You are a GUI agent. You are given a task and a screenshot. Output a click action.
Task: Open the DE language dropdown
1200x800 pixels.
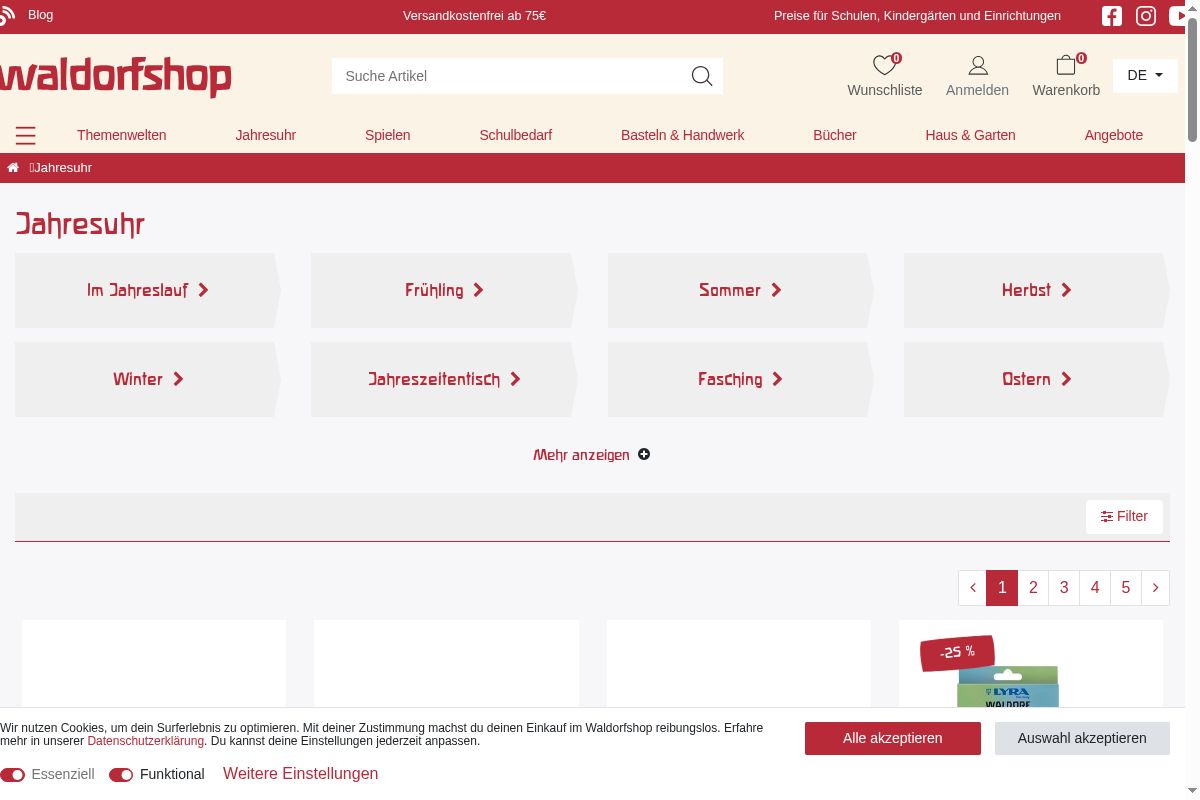coord(1145,76)
